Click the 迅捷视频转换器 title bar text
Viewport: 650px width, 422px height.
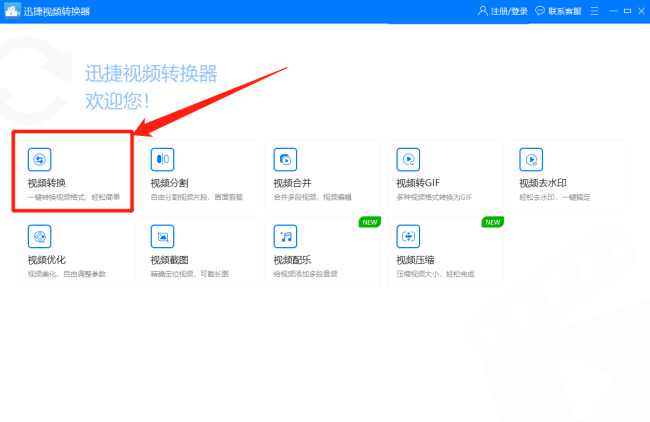point(57,11)
